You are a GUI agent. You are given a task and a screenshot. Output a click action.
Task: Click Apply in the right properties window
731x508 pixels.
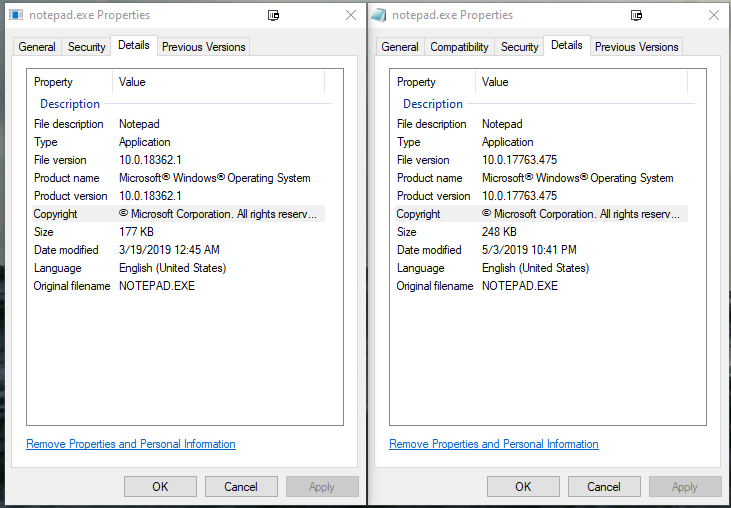pos(685,487)
